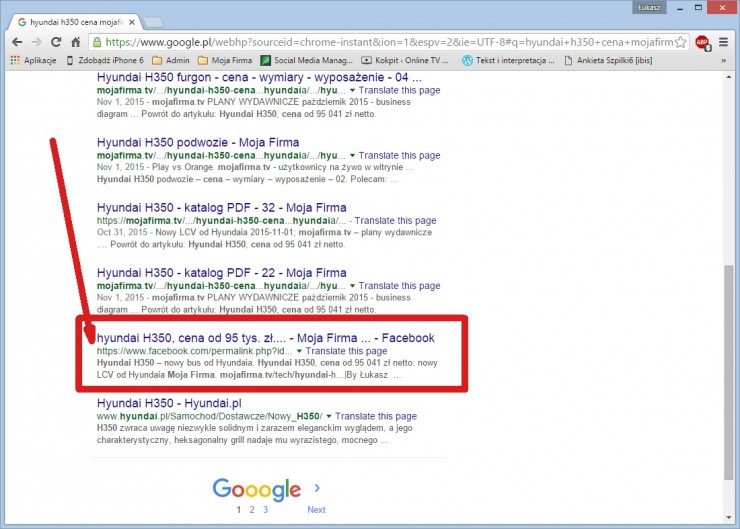Open the Aplikacje apps shortcut
Viewport: 740px width, 529px height.
click(x=33, y=60)
